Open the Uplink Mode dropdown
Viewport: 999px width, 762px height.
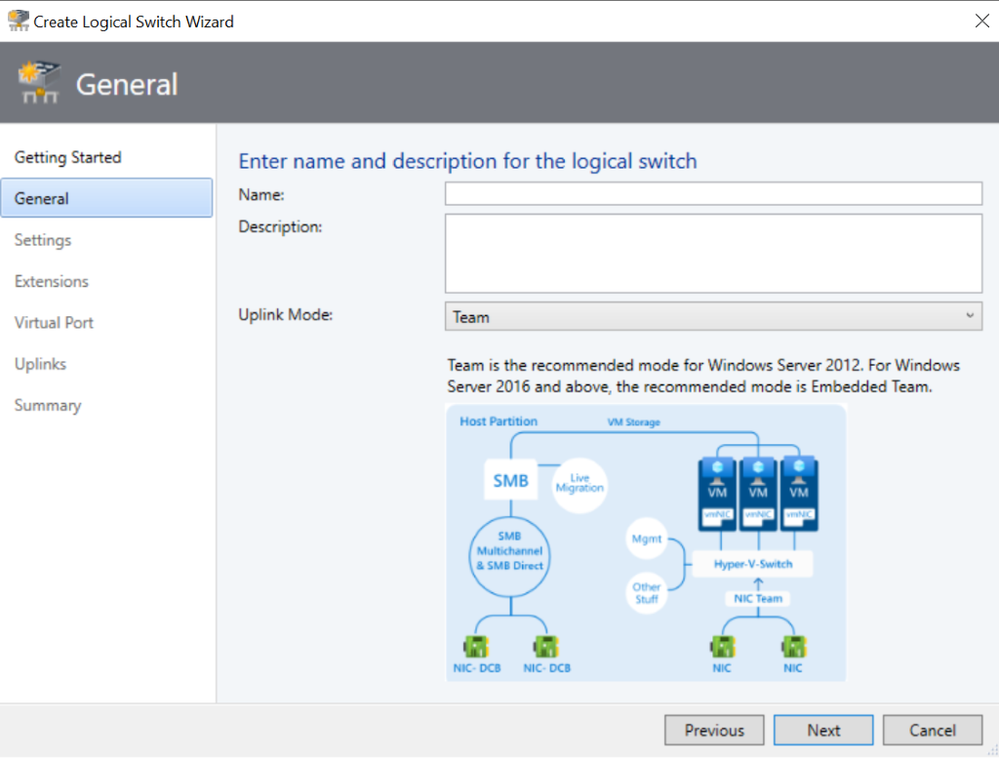(713, 317)
